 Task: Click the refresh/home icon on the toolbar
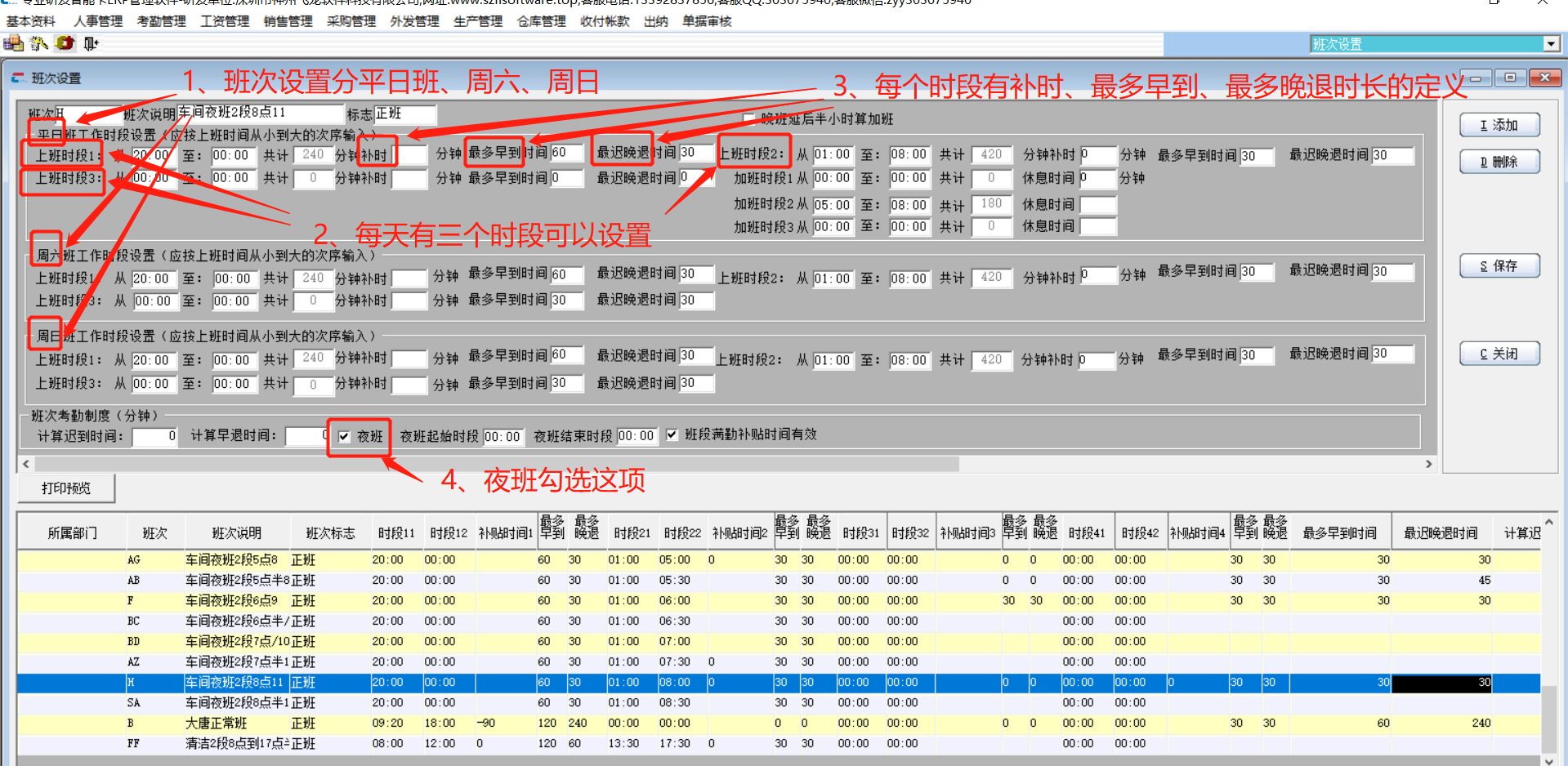tap(64, 43)
